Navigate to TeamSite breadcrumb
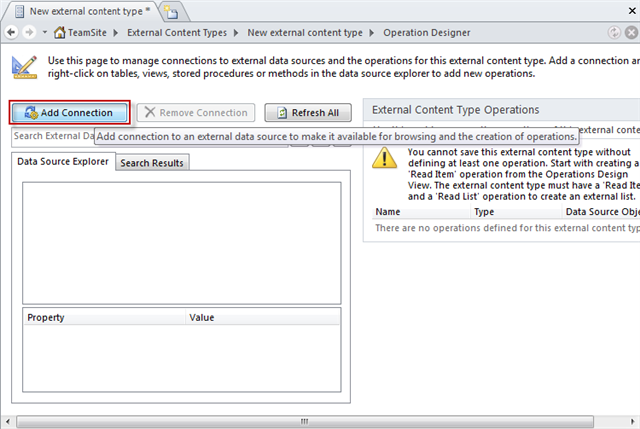Screen dimensions: 640x429 [87, 33]
